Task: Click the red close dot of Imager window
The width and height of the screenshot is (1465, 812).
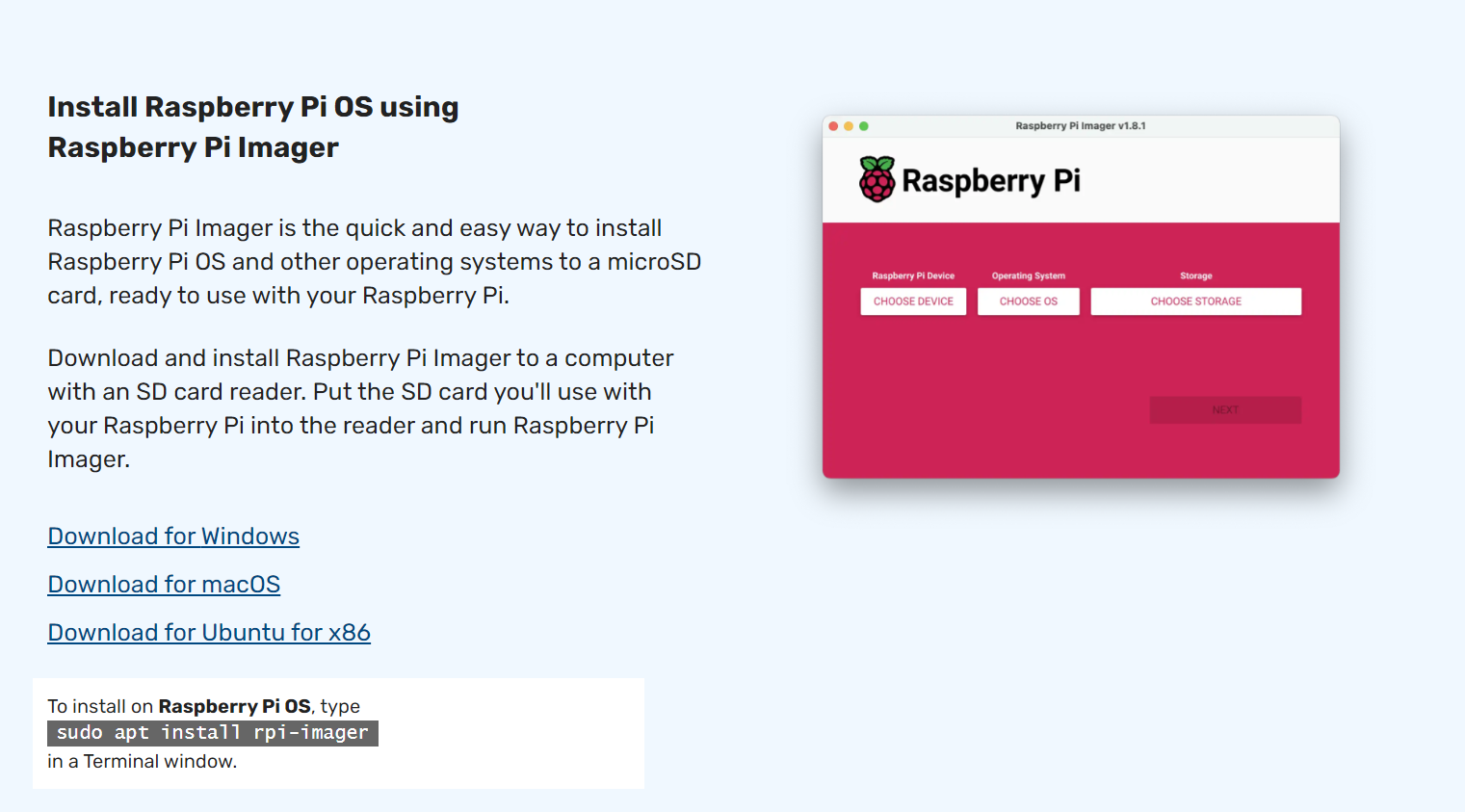Action: pyautogui.click(x=833, y=126)
